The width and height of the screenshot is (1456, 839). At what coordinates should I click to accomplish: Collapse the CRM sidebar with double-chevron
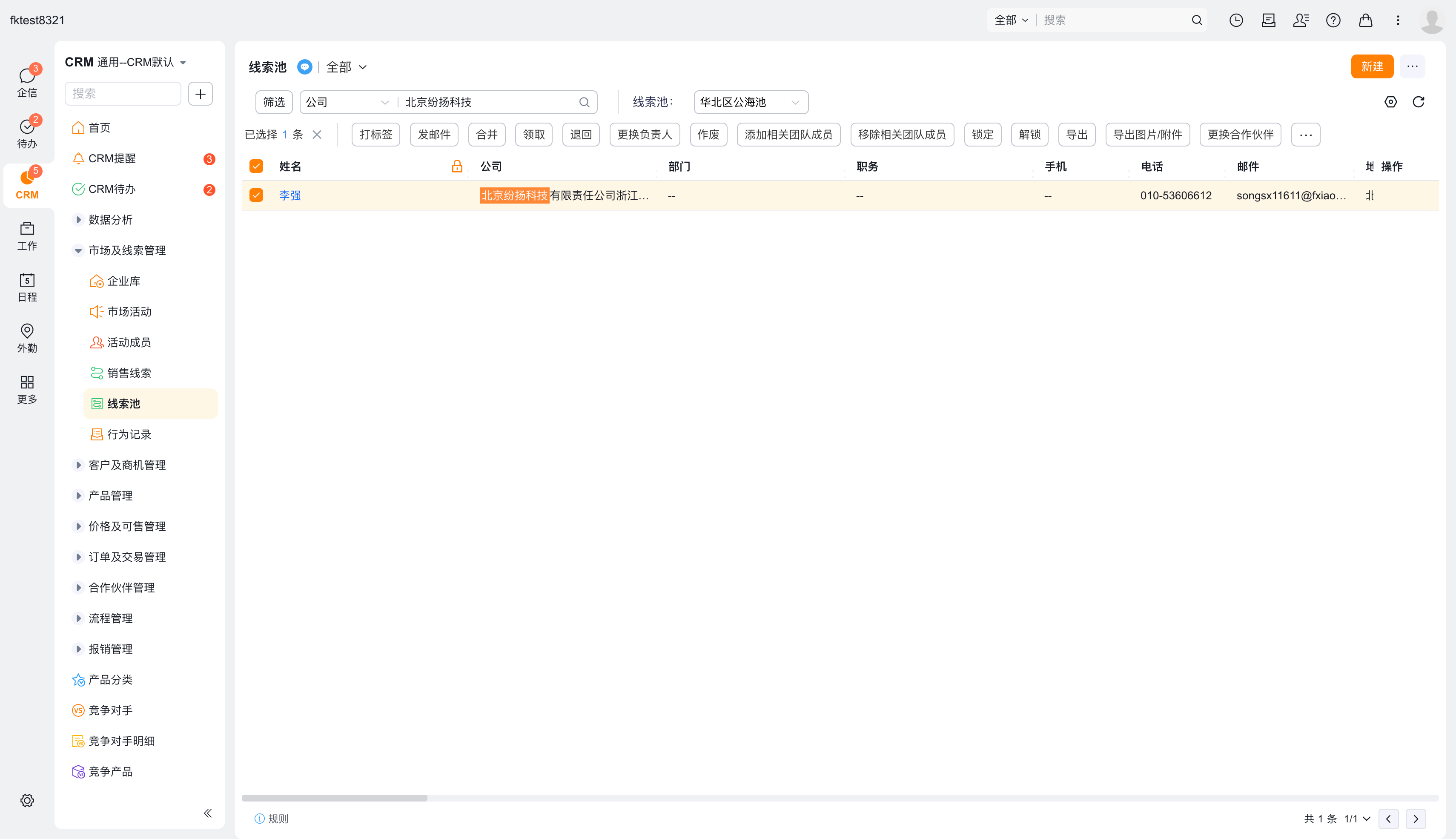point(208,813)
